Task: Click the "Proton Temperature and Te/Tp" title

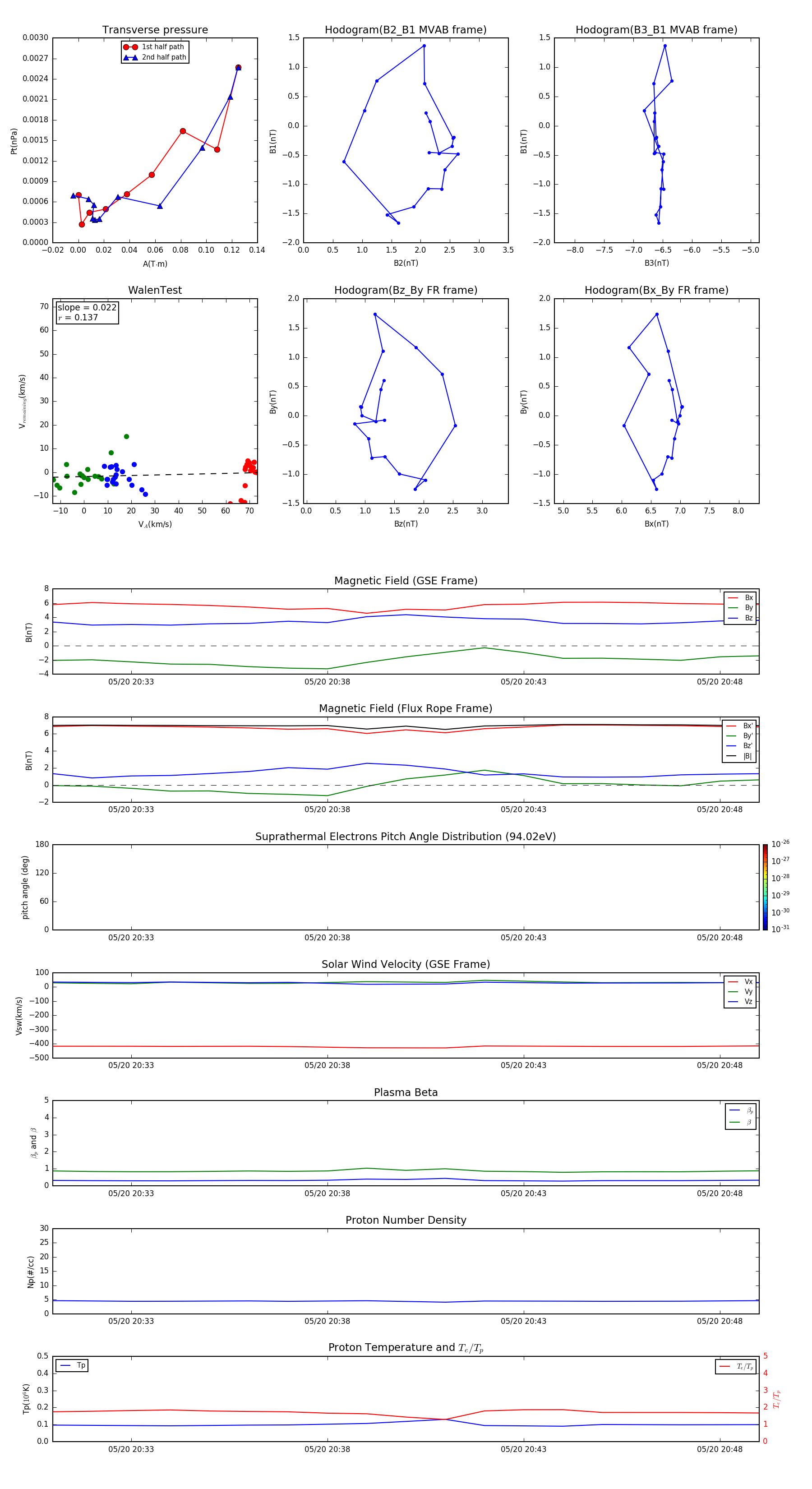Action: 406,1348
